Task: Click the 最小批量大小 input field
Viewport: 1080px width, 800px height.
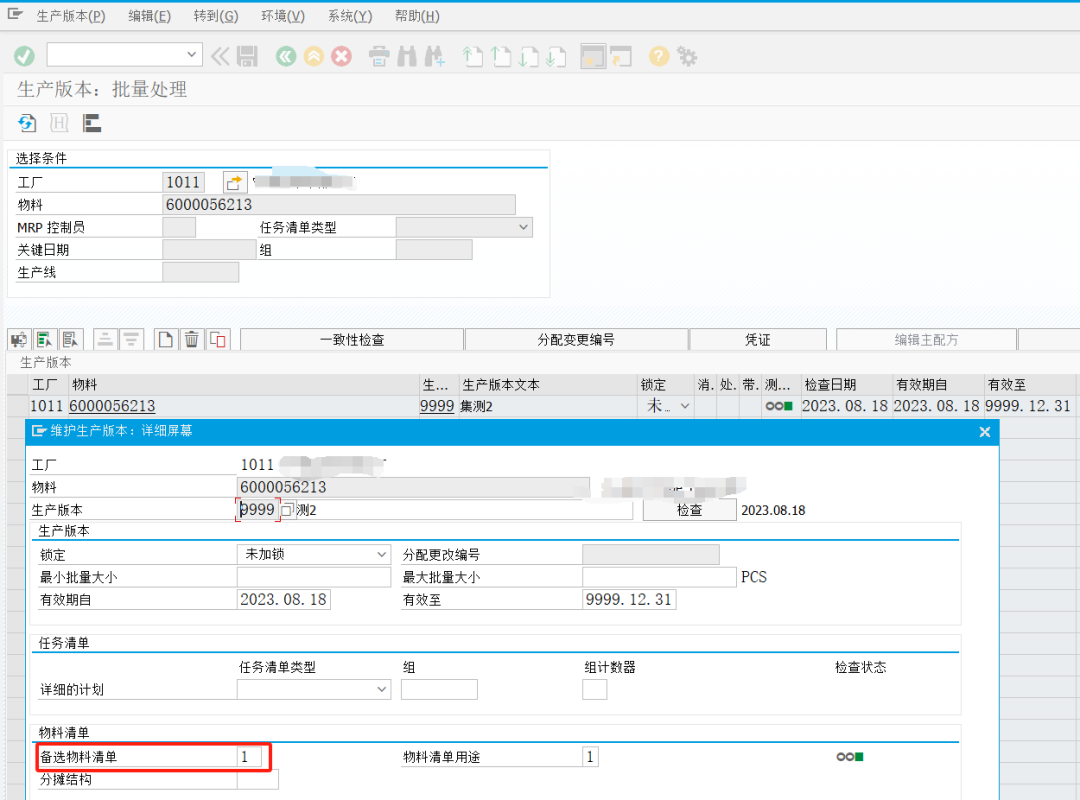Action: tap(313, 577)
